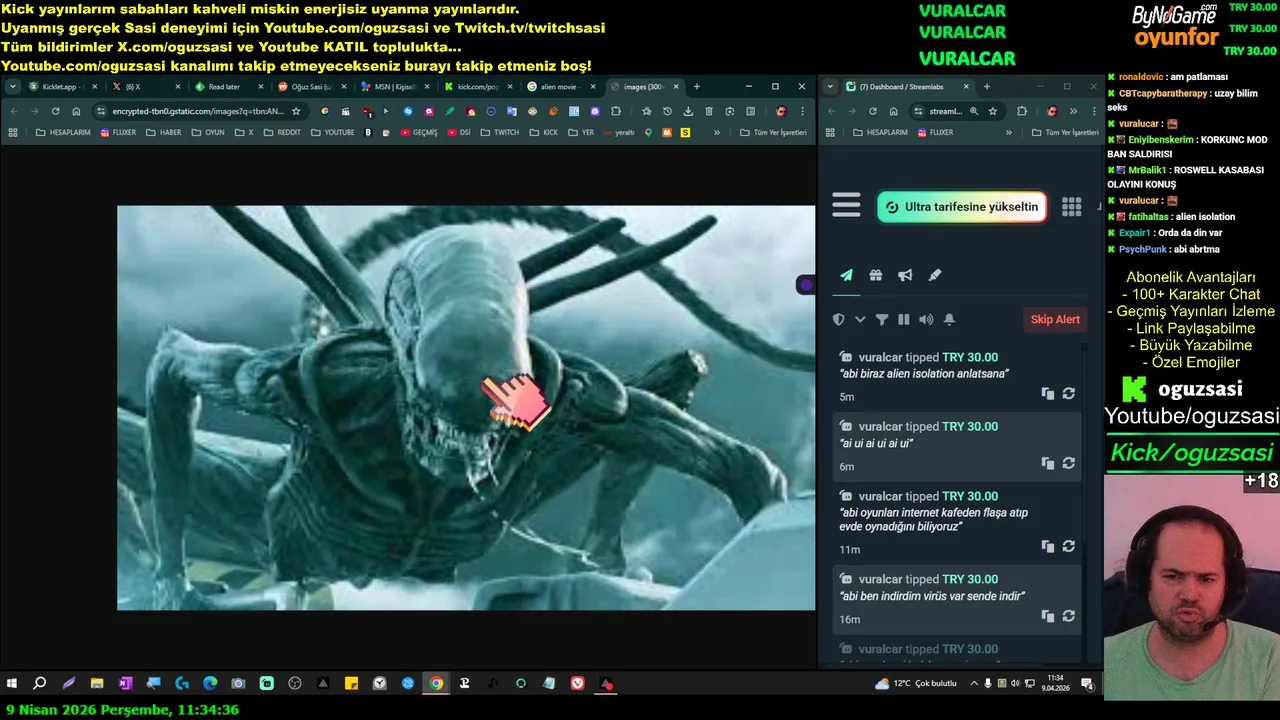The image size is (1280, 720).
Task: Bookmark the Streamlabs page with star
Action: (x=992, y=111)
